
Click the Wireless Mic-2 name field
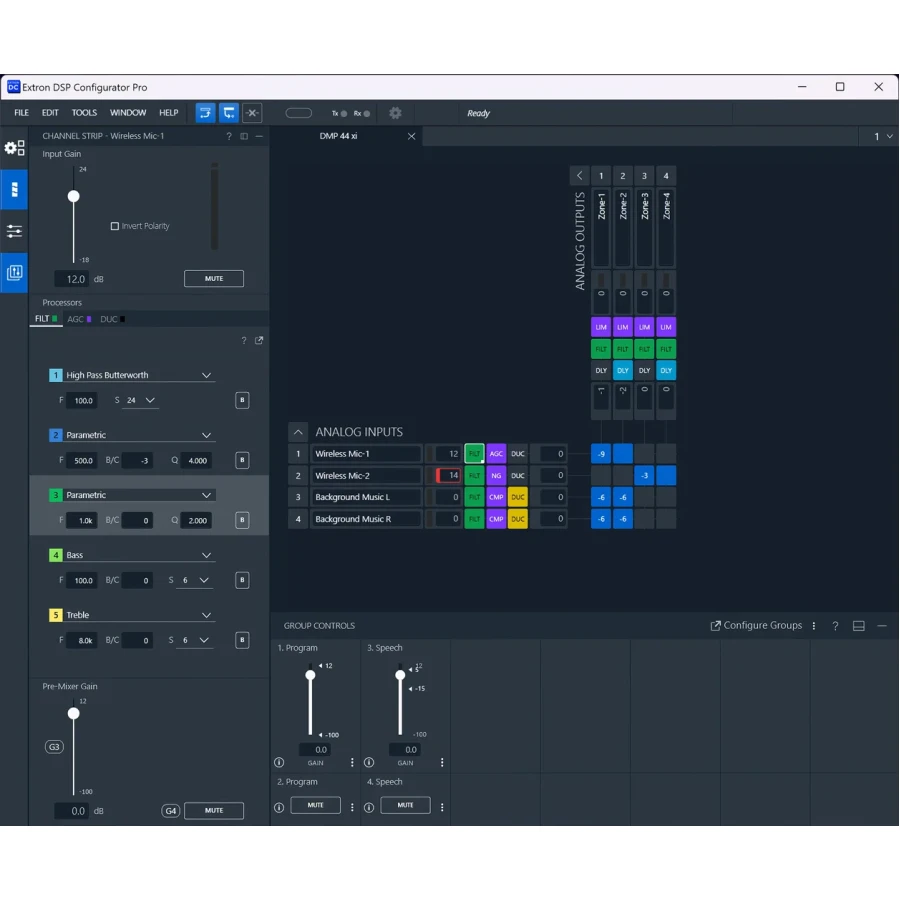pos(366,475)
